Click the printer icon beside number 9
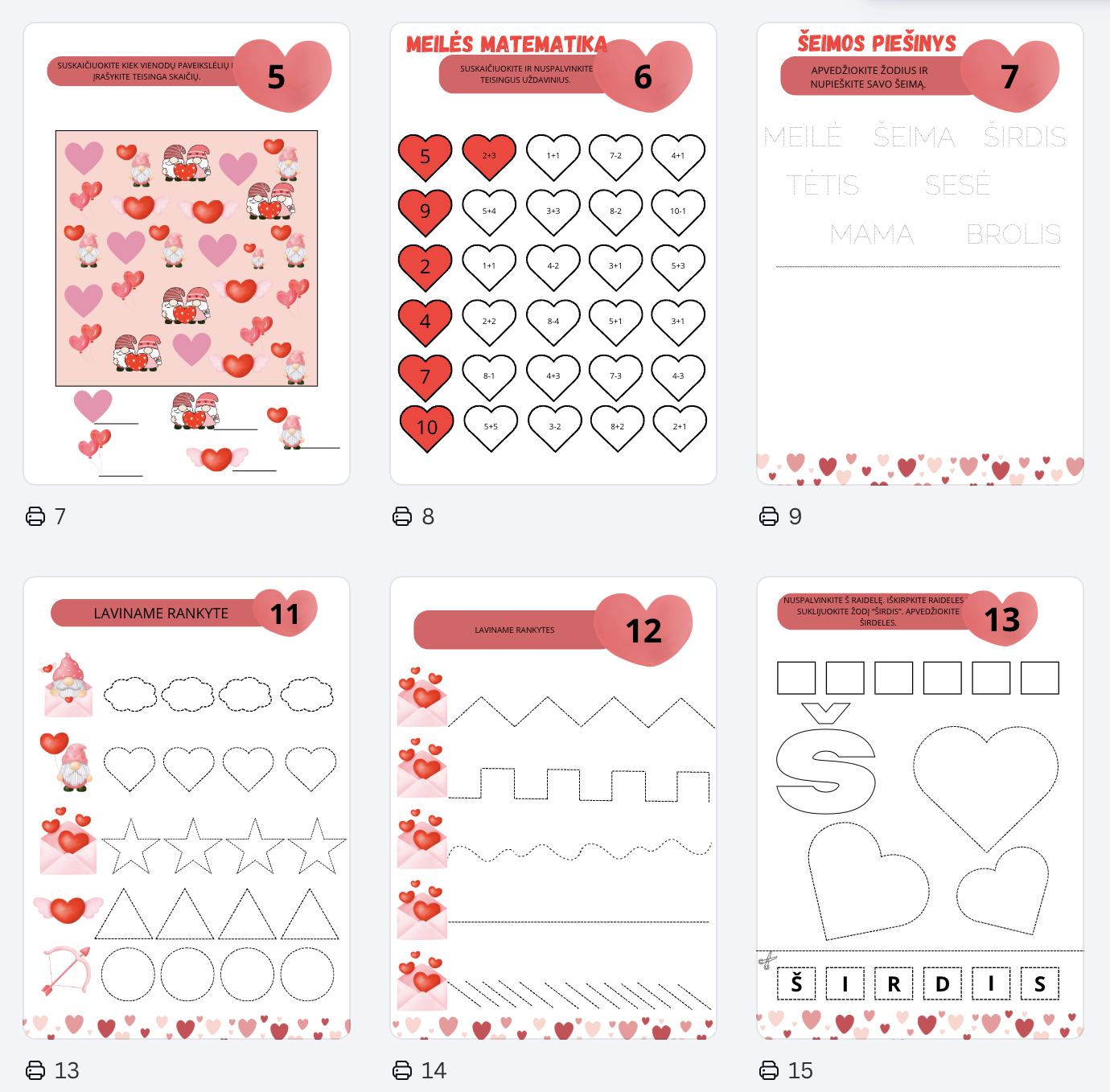Screen dimensions: 1110x1092 coord(769,516)
